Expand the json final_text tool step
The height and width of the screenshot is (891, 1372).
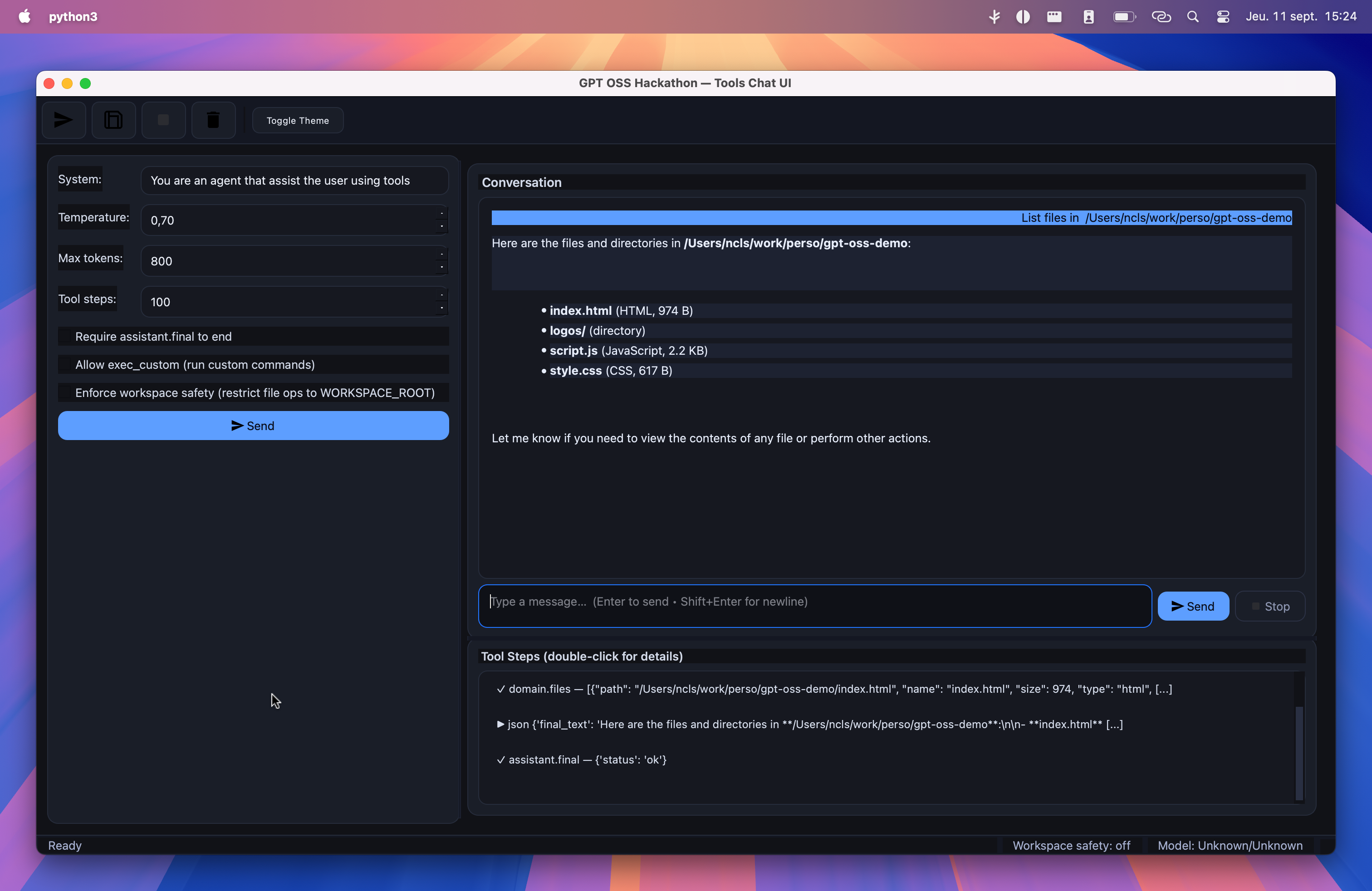click(500, 725)
